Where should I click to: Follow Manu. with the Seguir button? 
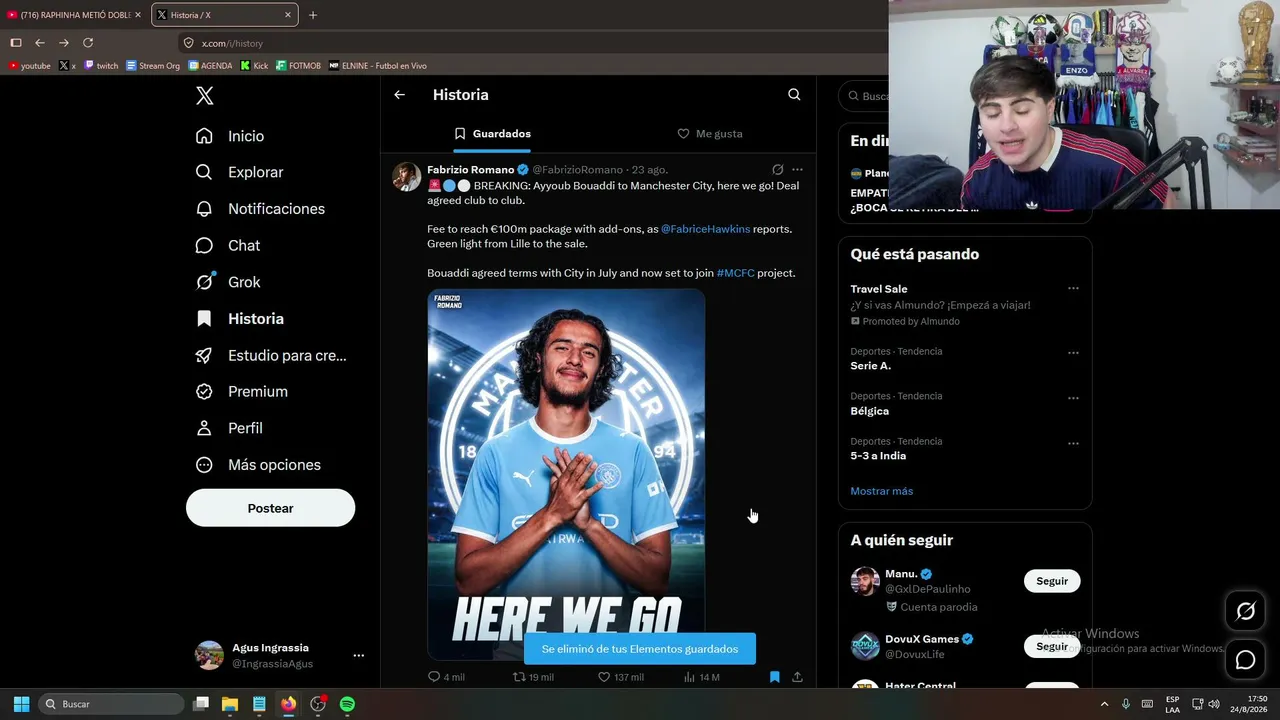coord(1052,581)
